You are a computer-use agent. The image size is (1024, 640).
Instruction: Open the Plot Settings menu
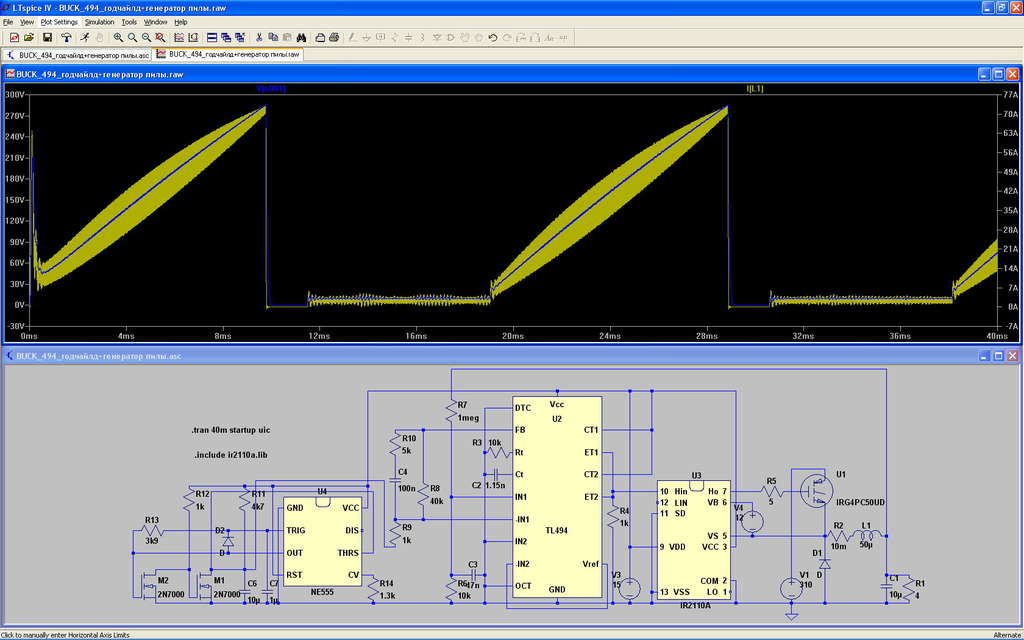click(59, 21)
